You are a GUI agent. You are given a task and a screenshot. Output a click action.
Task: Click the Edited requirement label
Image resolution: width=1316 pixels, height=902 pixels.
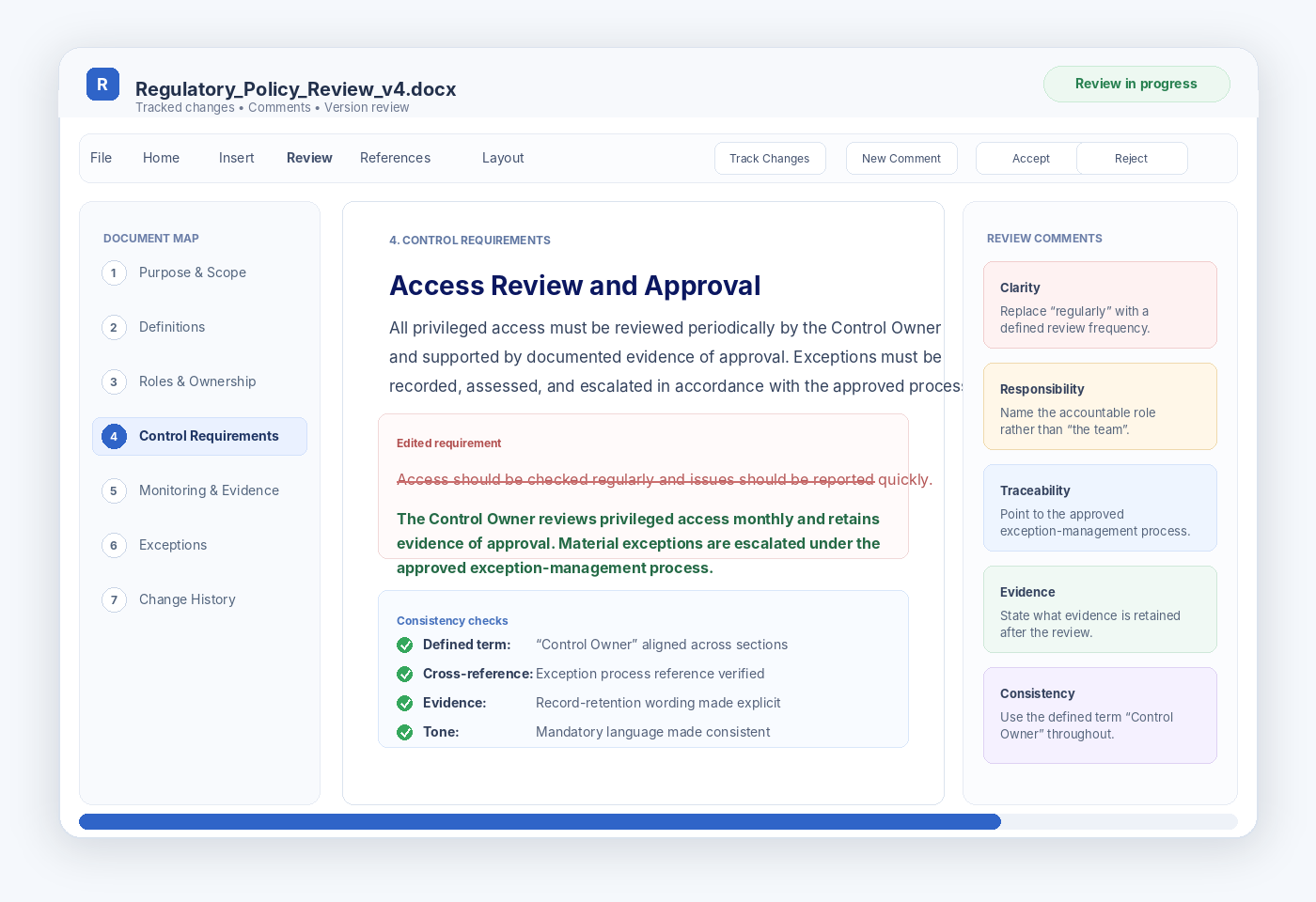pos(448,443)
